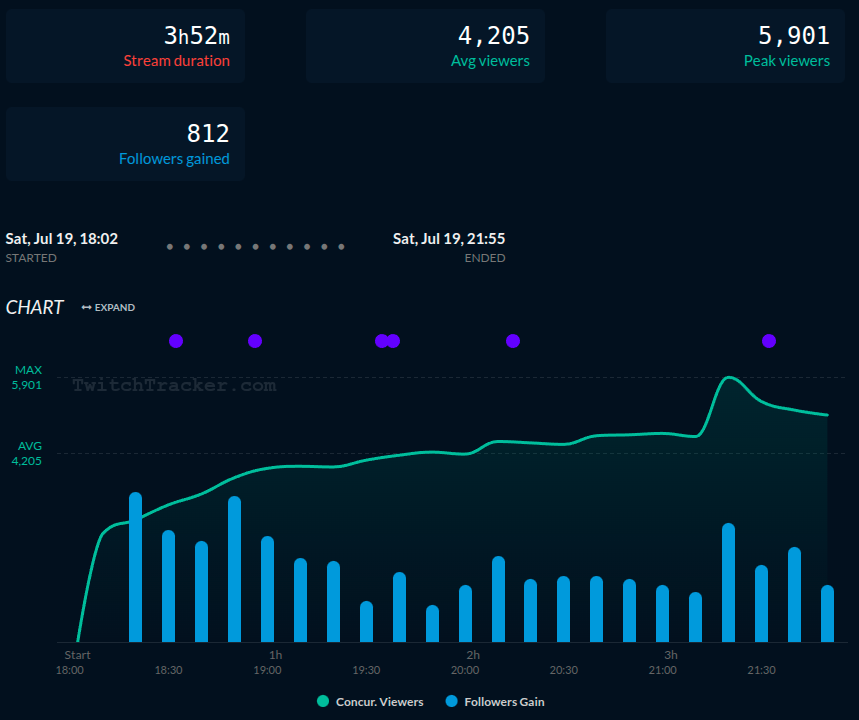
Task: Click the 20:30 axis label
Action: 564,670
